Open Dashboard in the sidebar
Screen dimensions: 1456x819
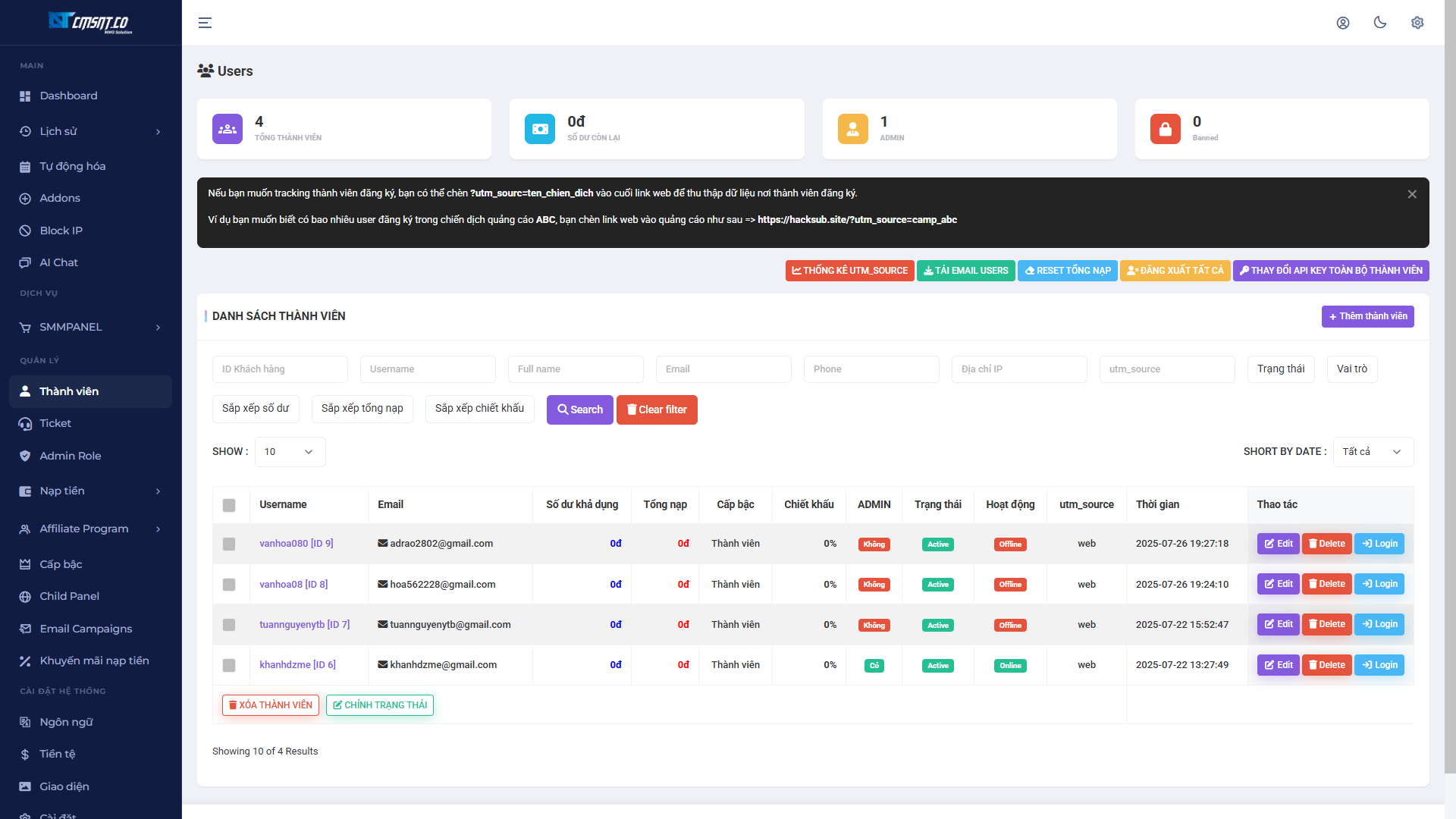pos(91,96)
